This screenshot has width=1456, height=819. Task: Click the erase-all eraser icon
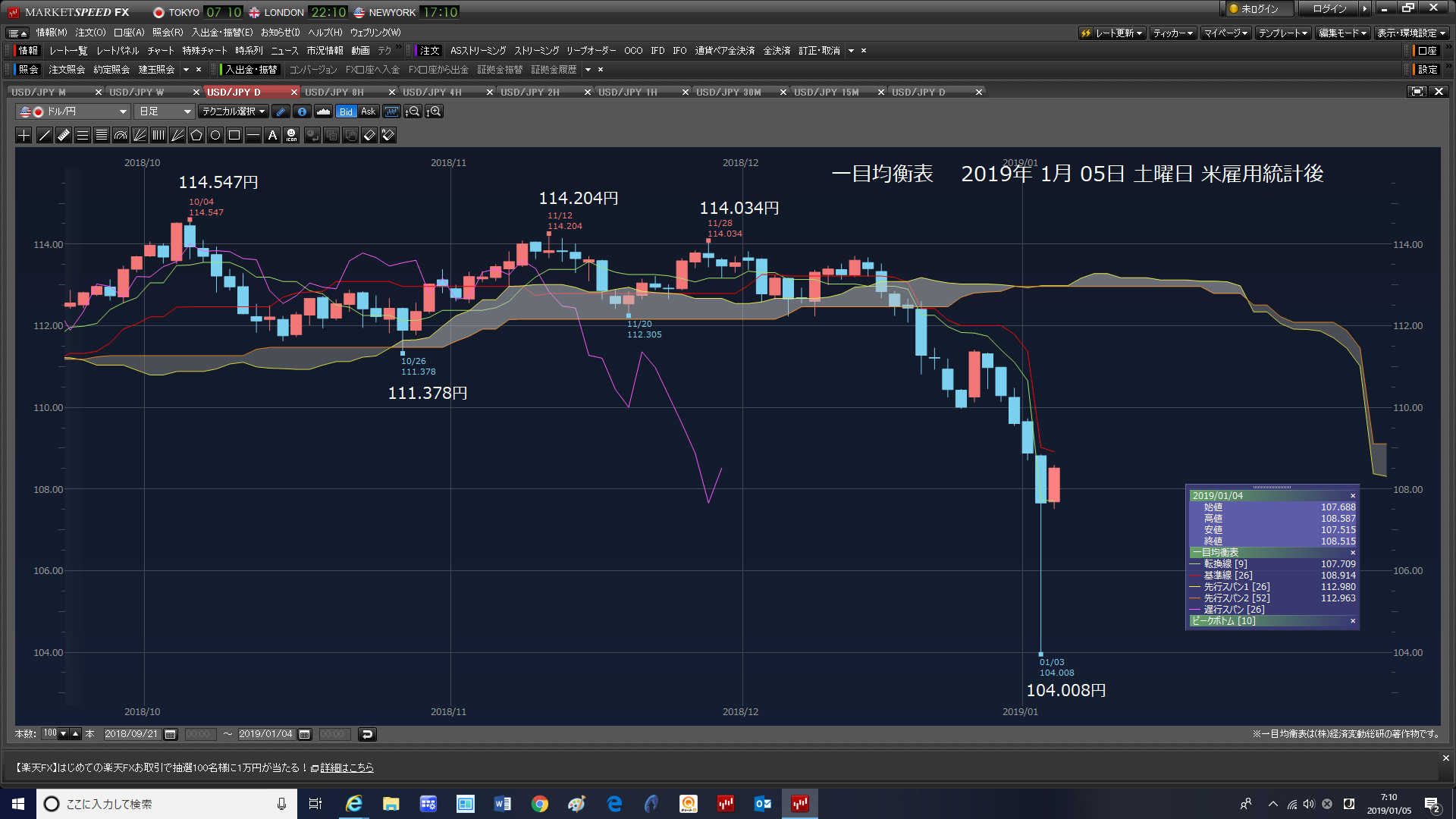[x=388, y=135]
